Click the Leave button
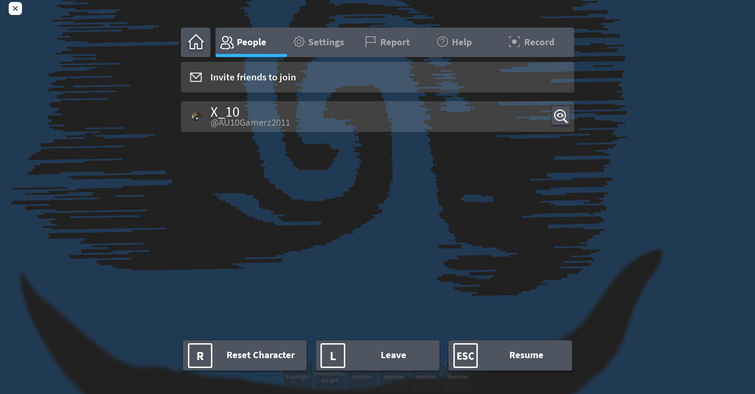 click(x=378, y=355)
